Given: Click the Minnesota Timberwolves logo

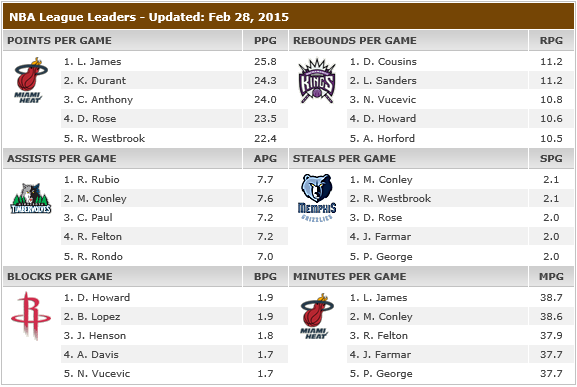Looking at the screenshot, I should tap(31, 199).
